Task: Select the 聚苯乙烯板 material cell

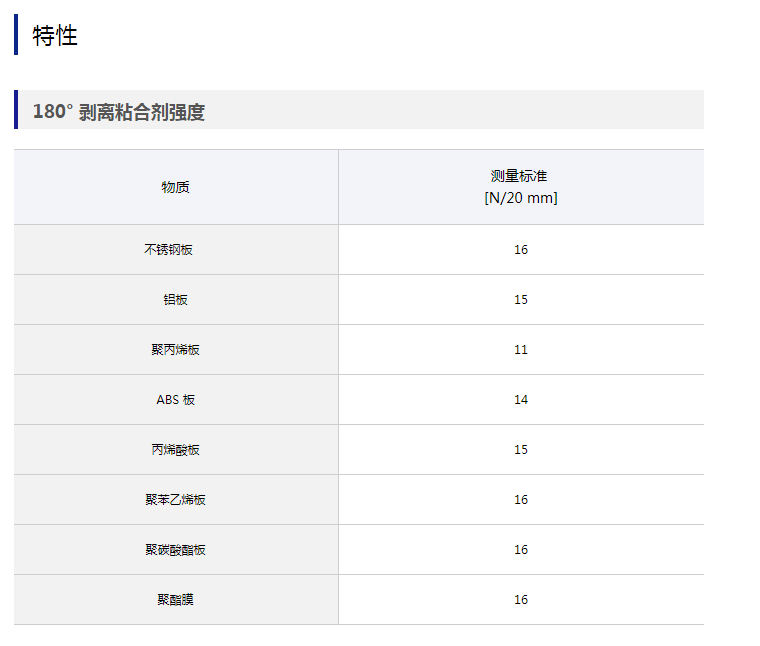Action: click(176, 499)
